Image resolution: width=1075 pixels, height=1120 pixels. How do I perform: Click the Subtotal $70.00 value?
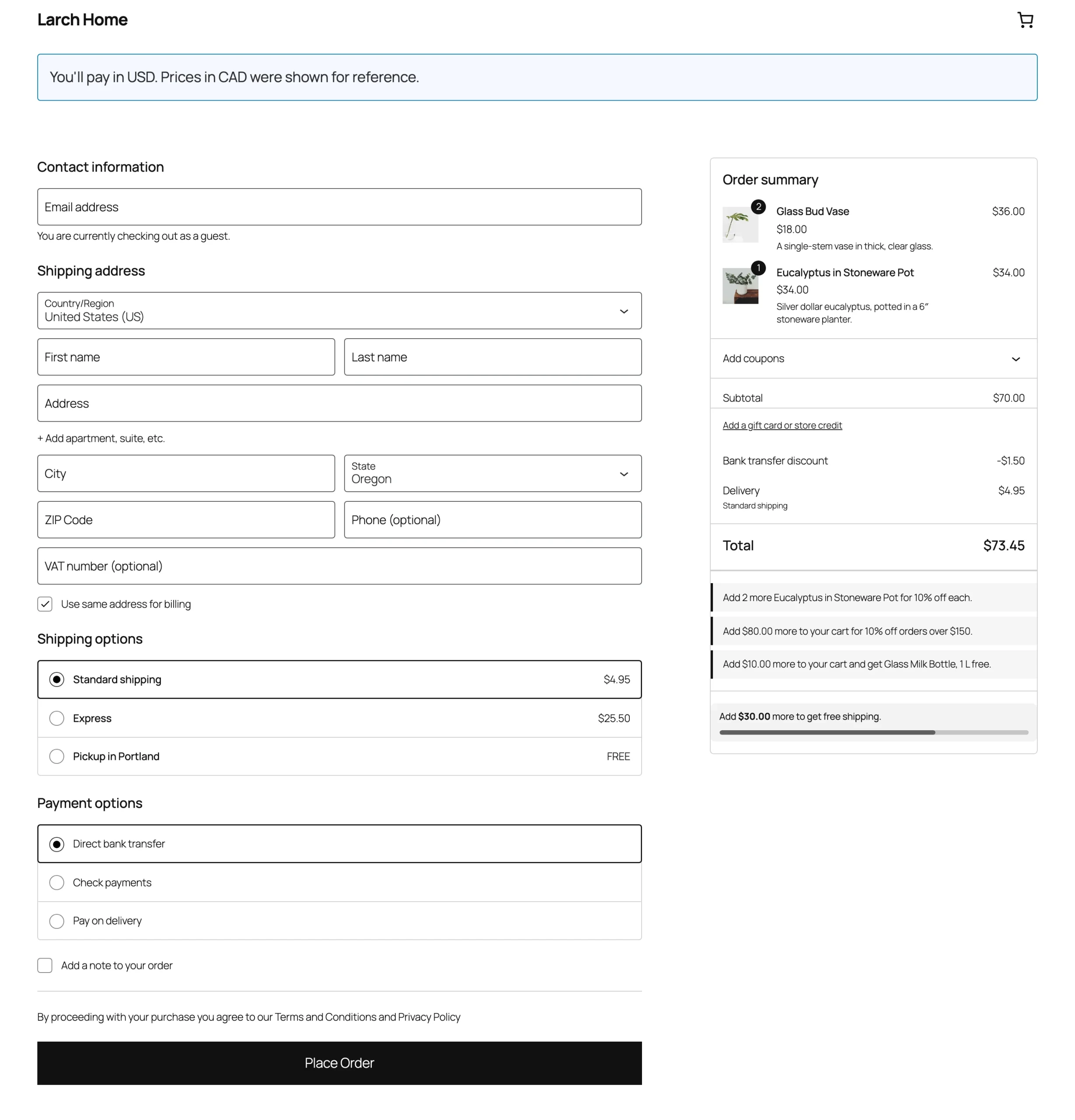(x=1008, y=398)
